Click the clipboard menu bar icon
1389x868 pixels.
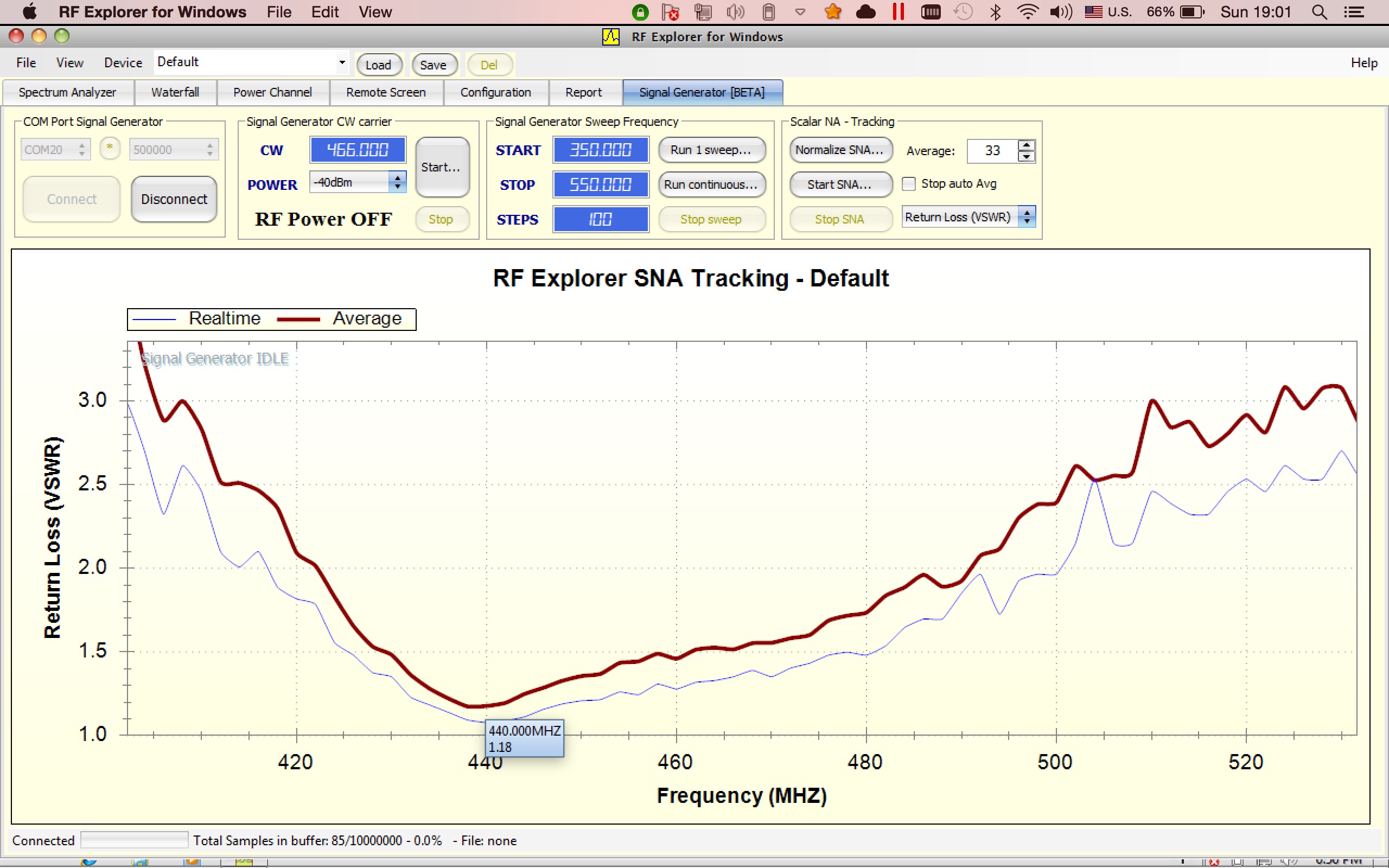pos(768,12)
